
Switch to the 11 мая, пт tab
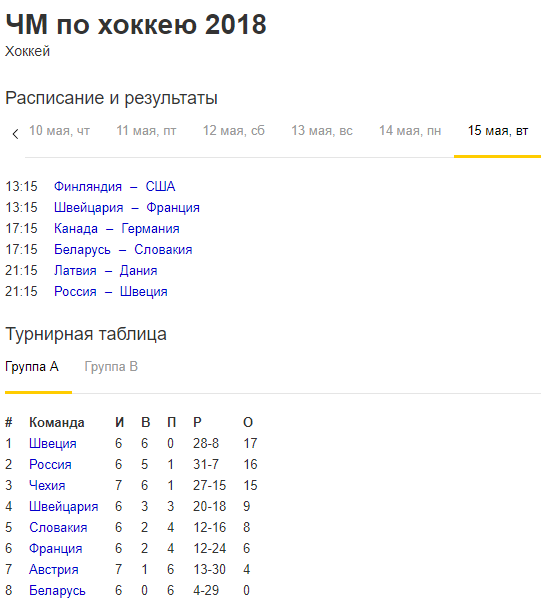coord(146,131)
